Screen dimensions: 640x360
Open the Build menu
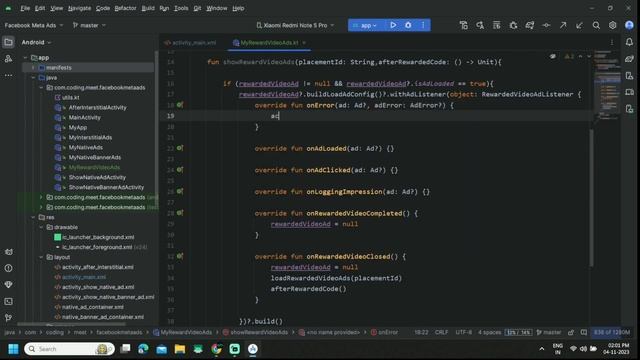[148, 8]
